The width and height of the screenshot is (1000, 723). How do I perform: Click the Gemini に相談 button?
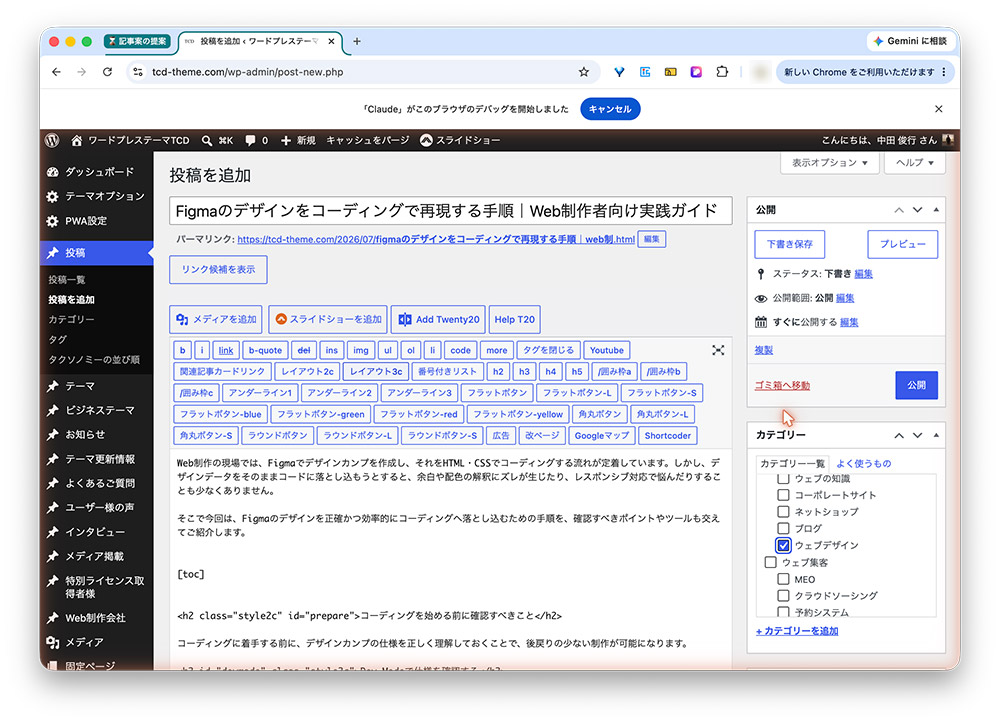910,41
